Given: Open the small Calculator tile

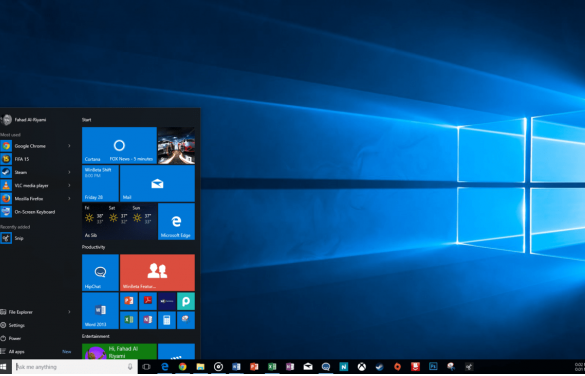Looking at the screenshot, I should [x=167, y=320].
